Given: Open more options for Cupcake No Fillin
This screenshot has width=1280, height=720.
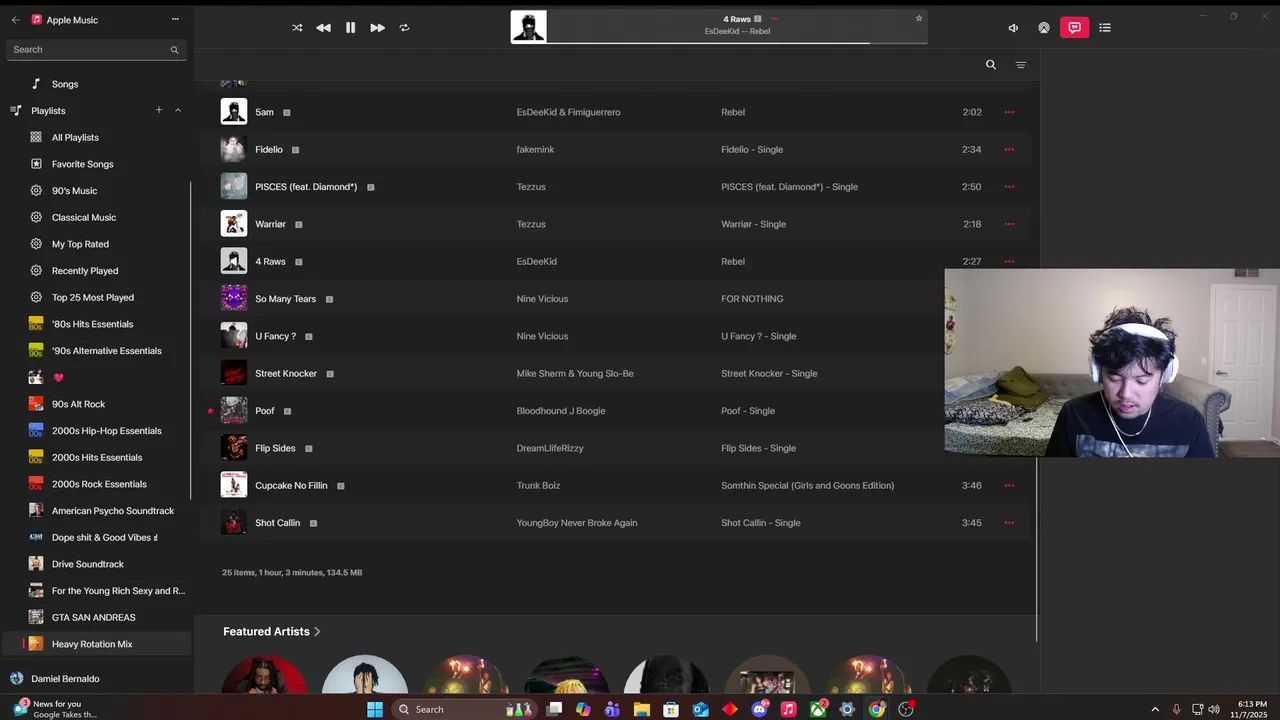Looking at the screenshot, I should pos(1009,485).
